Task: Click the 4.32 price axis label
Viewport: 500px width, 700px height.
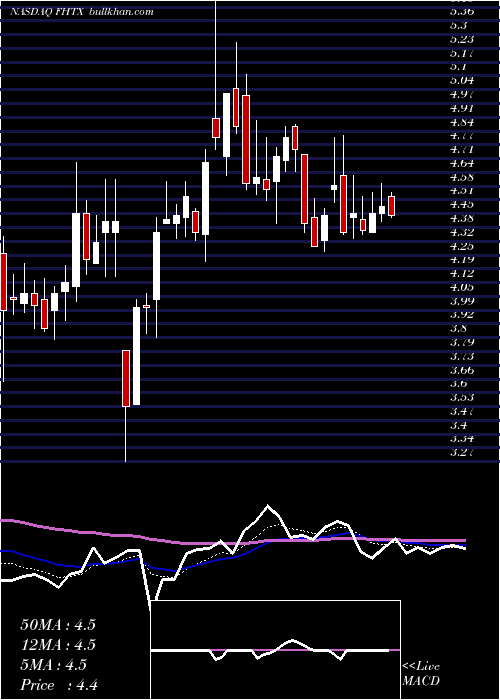Action: (462, 232)
